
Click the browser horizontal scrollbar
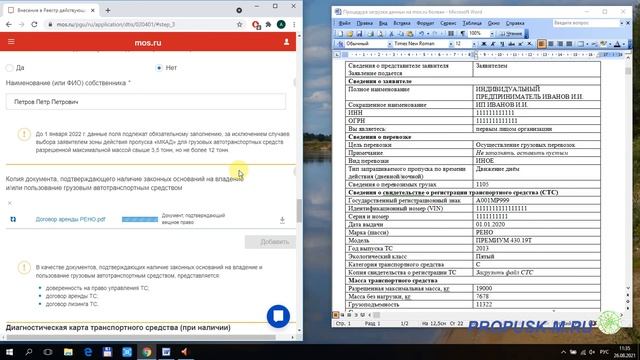pos(141,338)
